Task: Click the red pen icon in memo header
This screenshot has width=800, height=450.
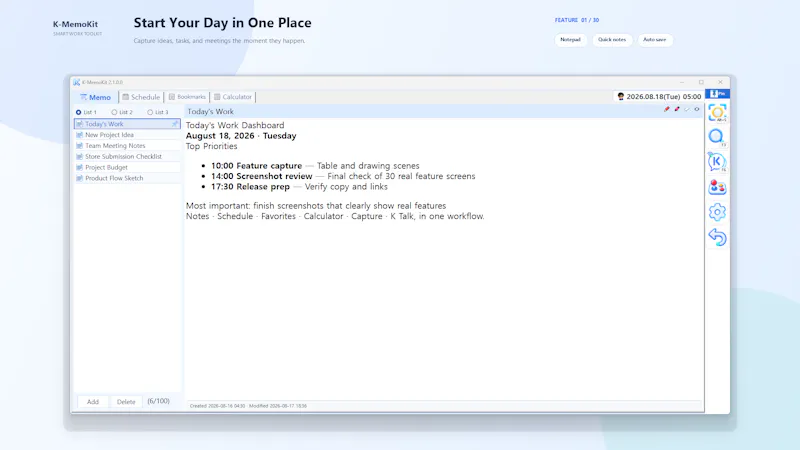Action: click(666, 109)
